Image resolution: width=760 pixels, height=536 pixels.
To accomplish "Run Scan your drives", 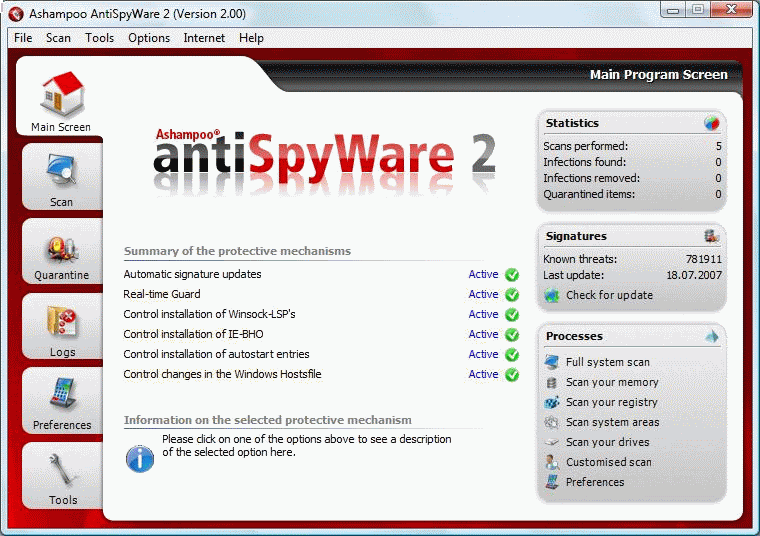I will pyautogui.click(x=607, y=442).
